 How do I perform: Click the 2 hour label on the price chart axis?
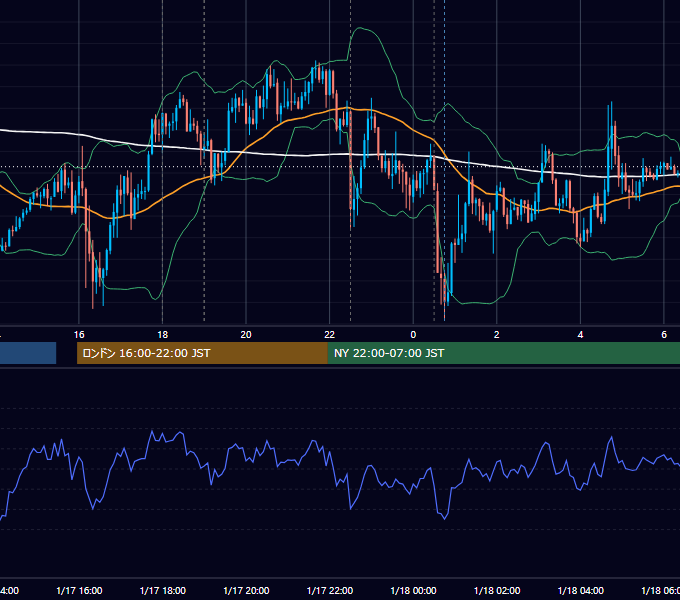(x=497, y=335)
